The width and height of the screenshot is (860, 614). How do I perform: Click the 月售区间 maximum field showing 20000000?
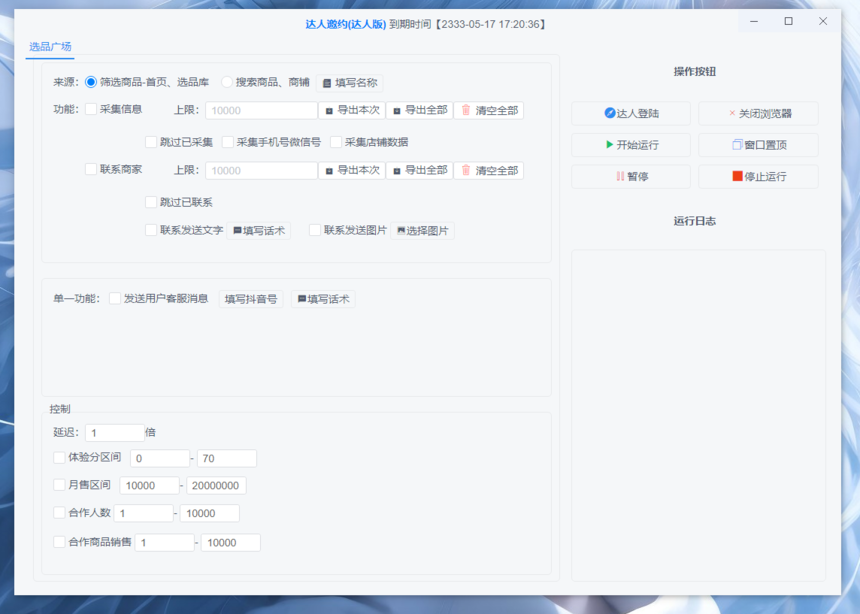point(216,486)
